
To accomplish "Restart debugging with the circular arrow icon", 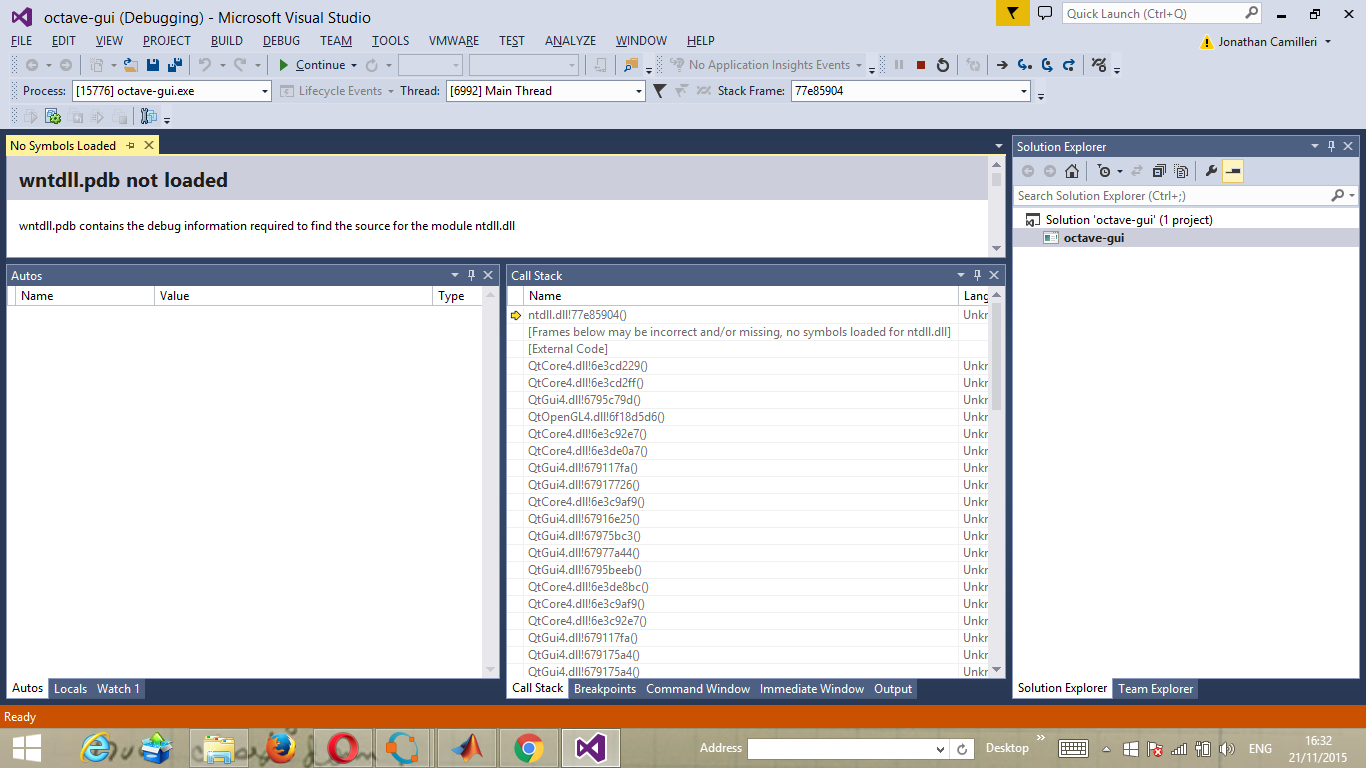I will point(942,65).
